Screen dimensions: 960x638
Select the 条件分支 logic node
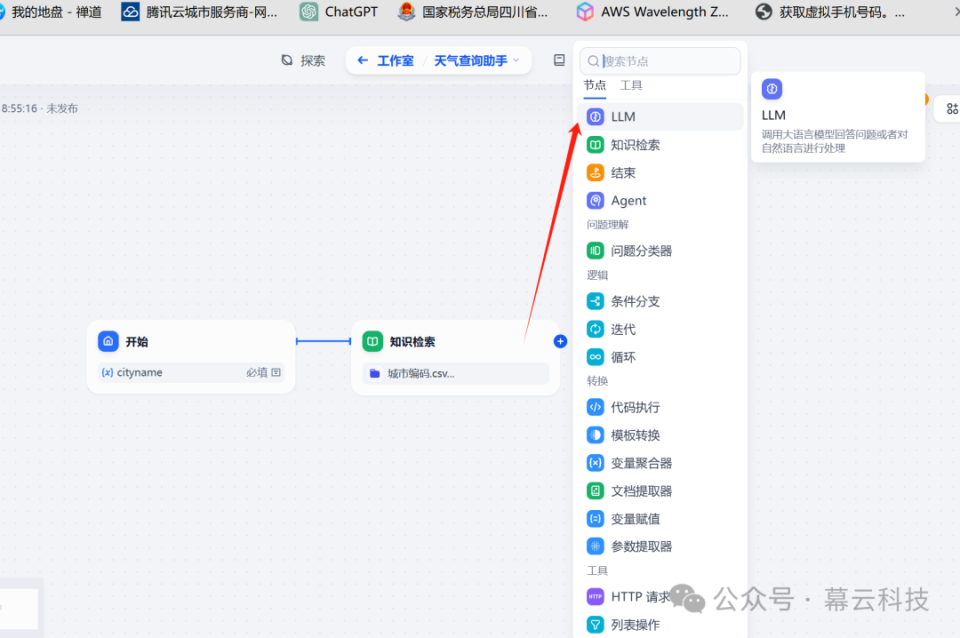630,301
